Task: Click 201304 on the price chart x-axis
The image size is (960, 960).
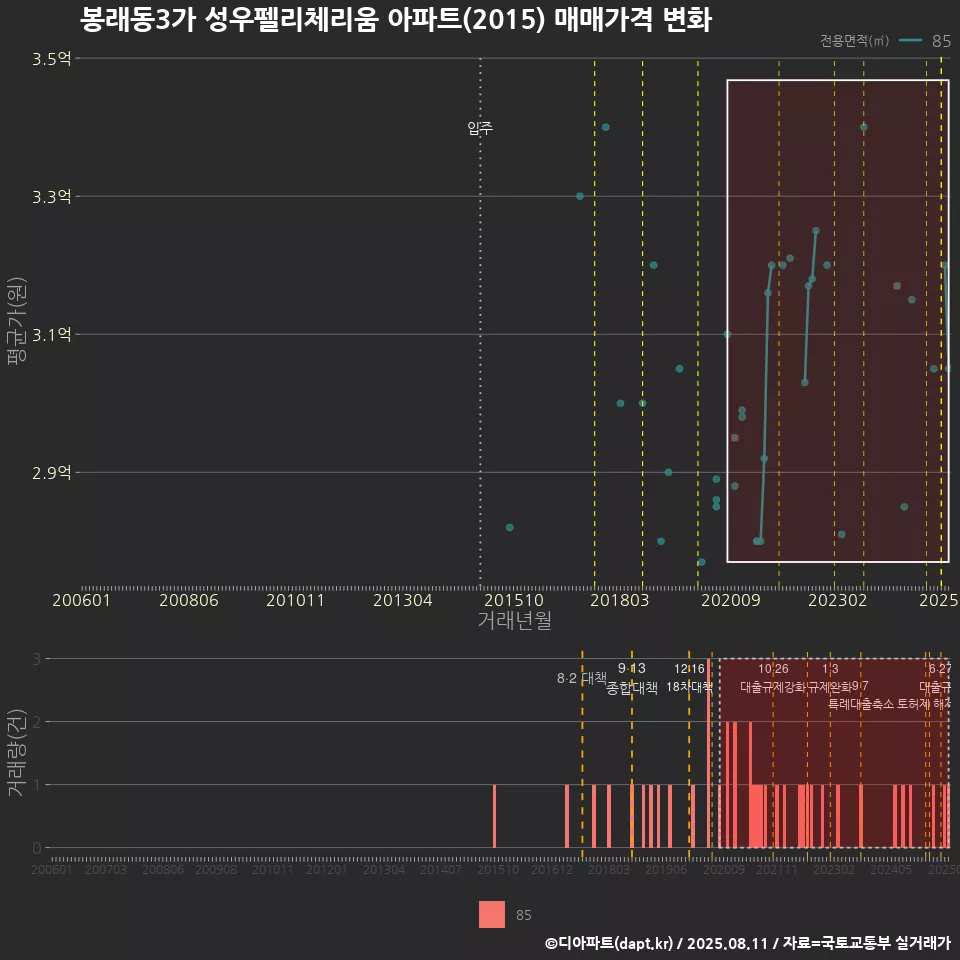Action: tap(402, 600)
